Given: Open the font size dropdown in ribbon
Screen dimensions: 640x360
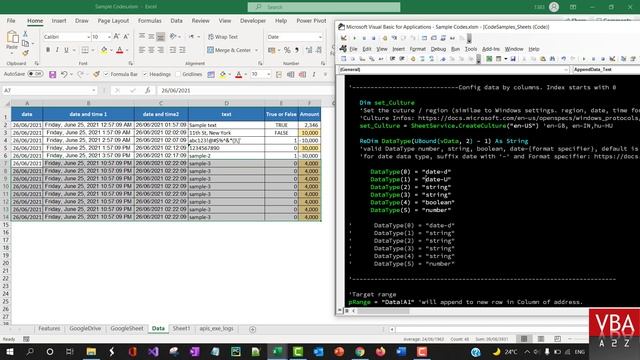Looking at the screenshot, I should (x=109, y=37).
